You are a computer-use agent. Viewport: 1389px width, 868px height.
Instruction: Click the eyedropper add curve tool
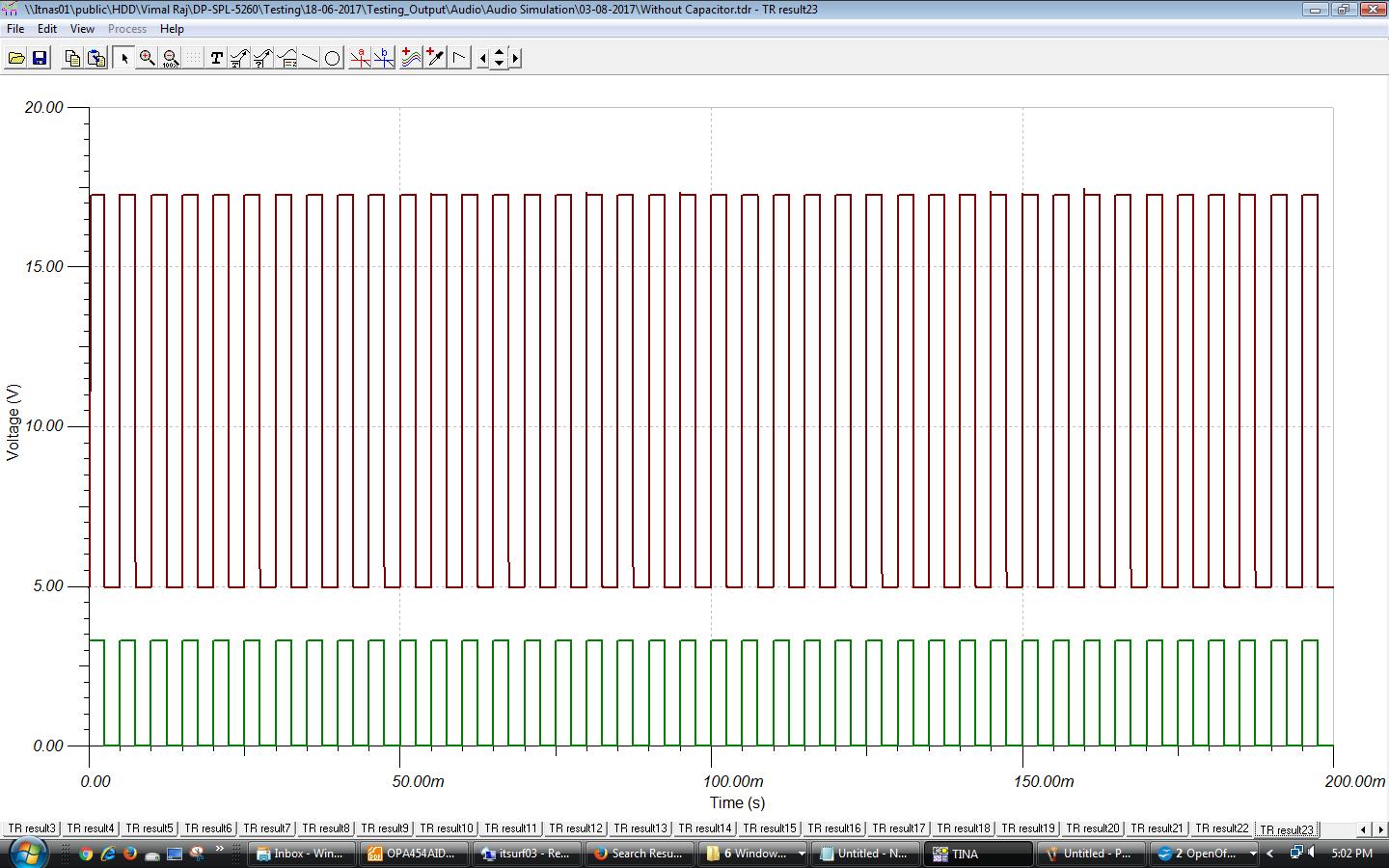[435, 58]
